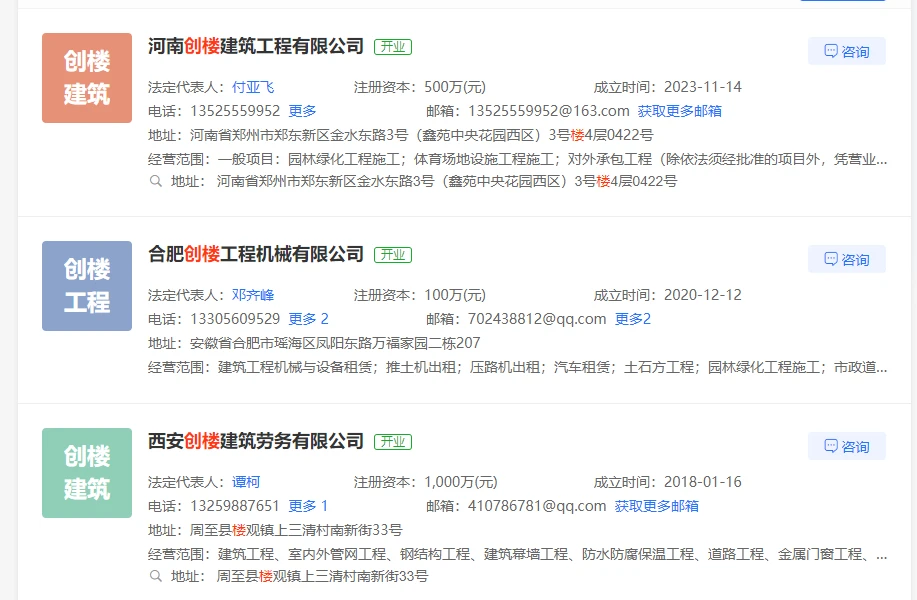Click 咨询 button for 河南创楼建筑工程
Viewport: 917px width, 600px height.
tap(846, 51)
